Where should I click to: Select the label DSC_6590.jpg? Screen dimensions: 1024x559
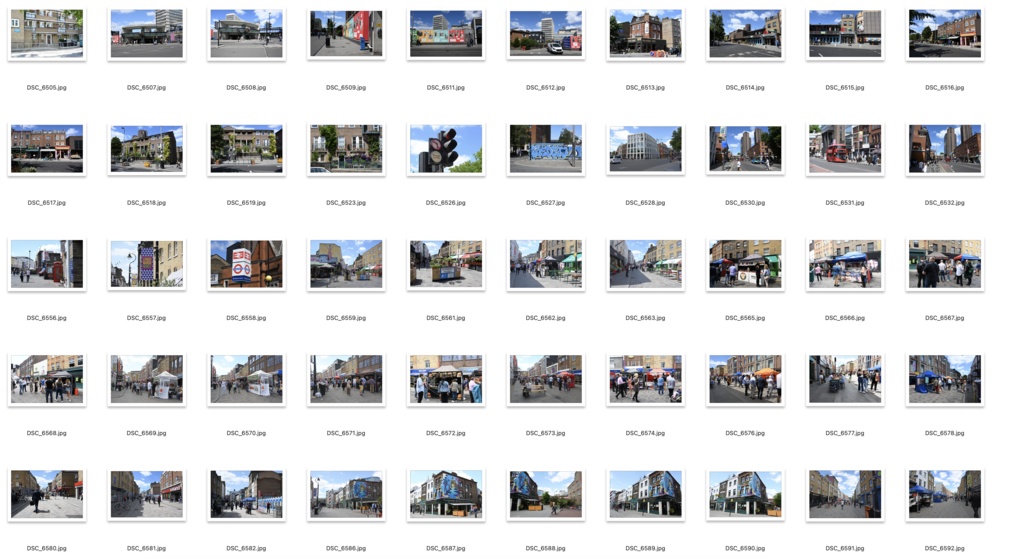click(x=745, y=549)
